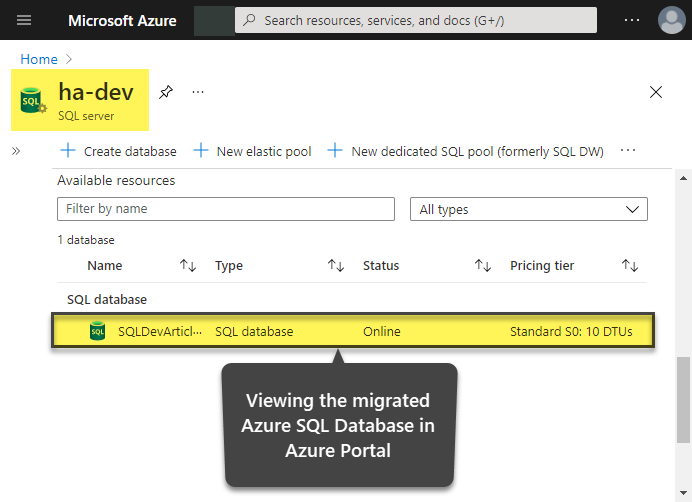The width and height of the screenshot is (692, 502).
Task: Open the ellipsis menu beside ha-dev title
Action: pyautogui.click(x=198, y=92)
